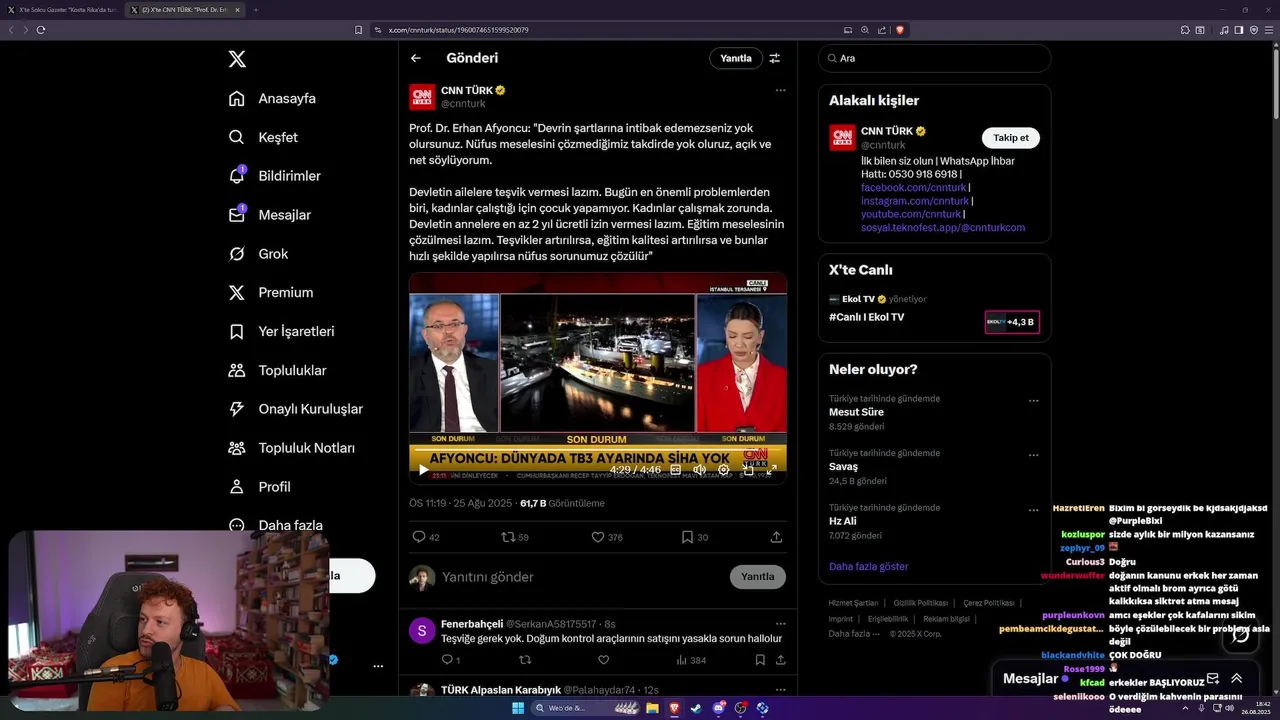Screen dimensions: 1280x720
Task: Click the back arrow next to Gönderi
Action: pyautogui.click(x=416, y=58)
